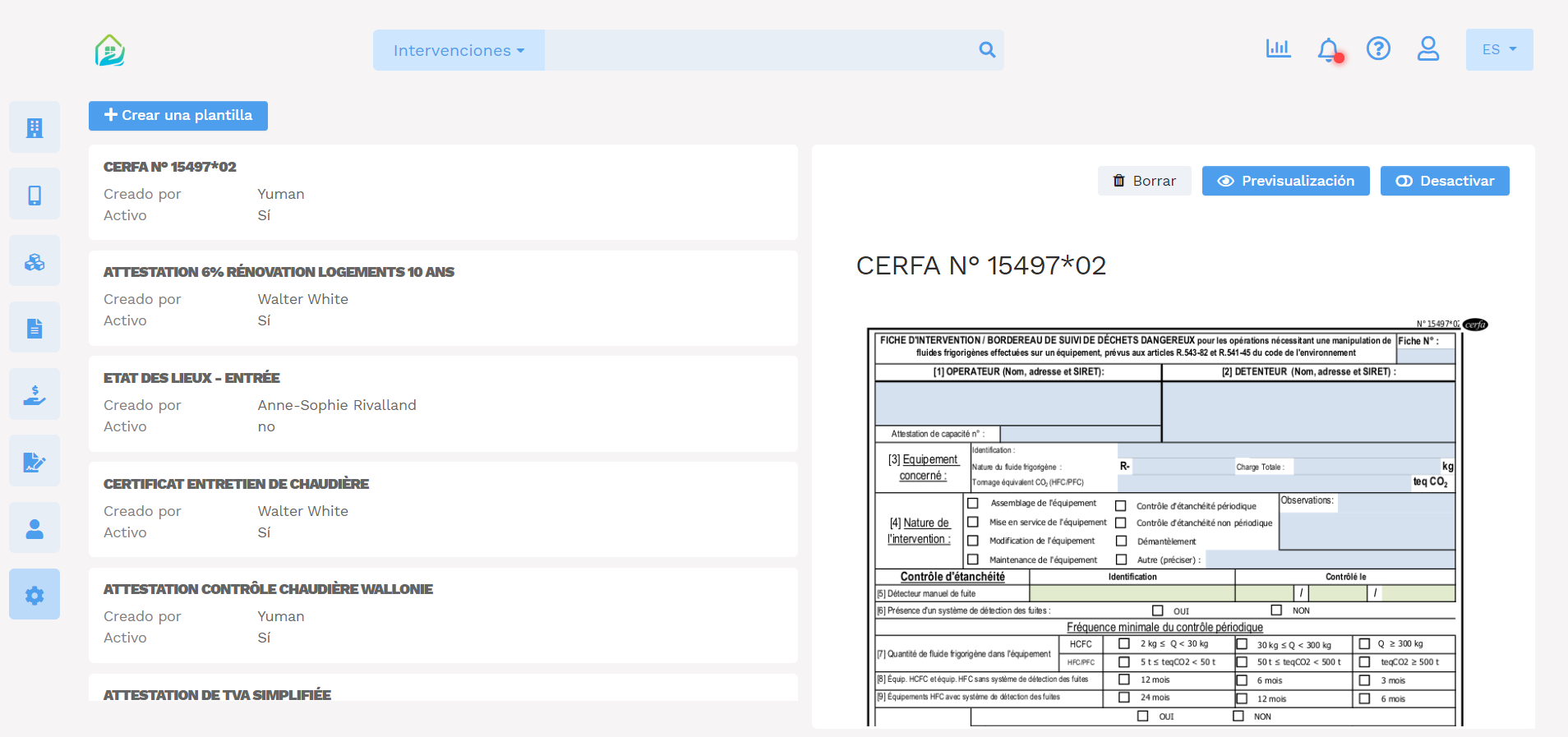This screenshot has height=737, width=1568.
Task: Open the mobile device sidebar icon
Action: point(35,195)
